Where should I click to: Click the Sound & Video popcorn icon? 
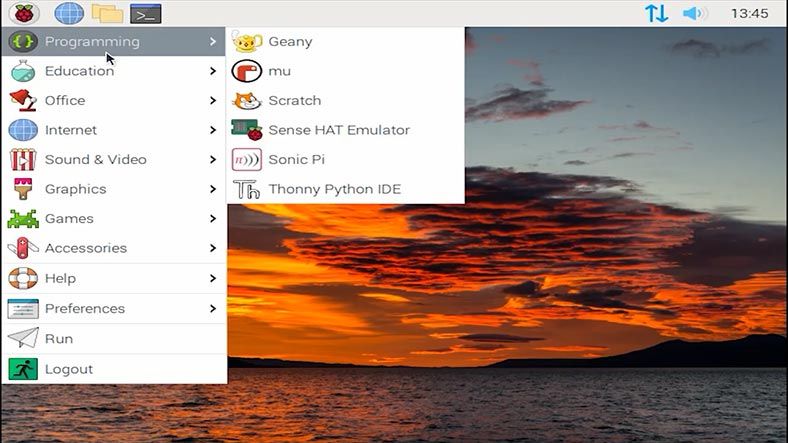click(x=23, y=160)
